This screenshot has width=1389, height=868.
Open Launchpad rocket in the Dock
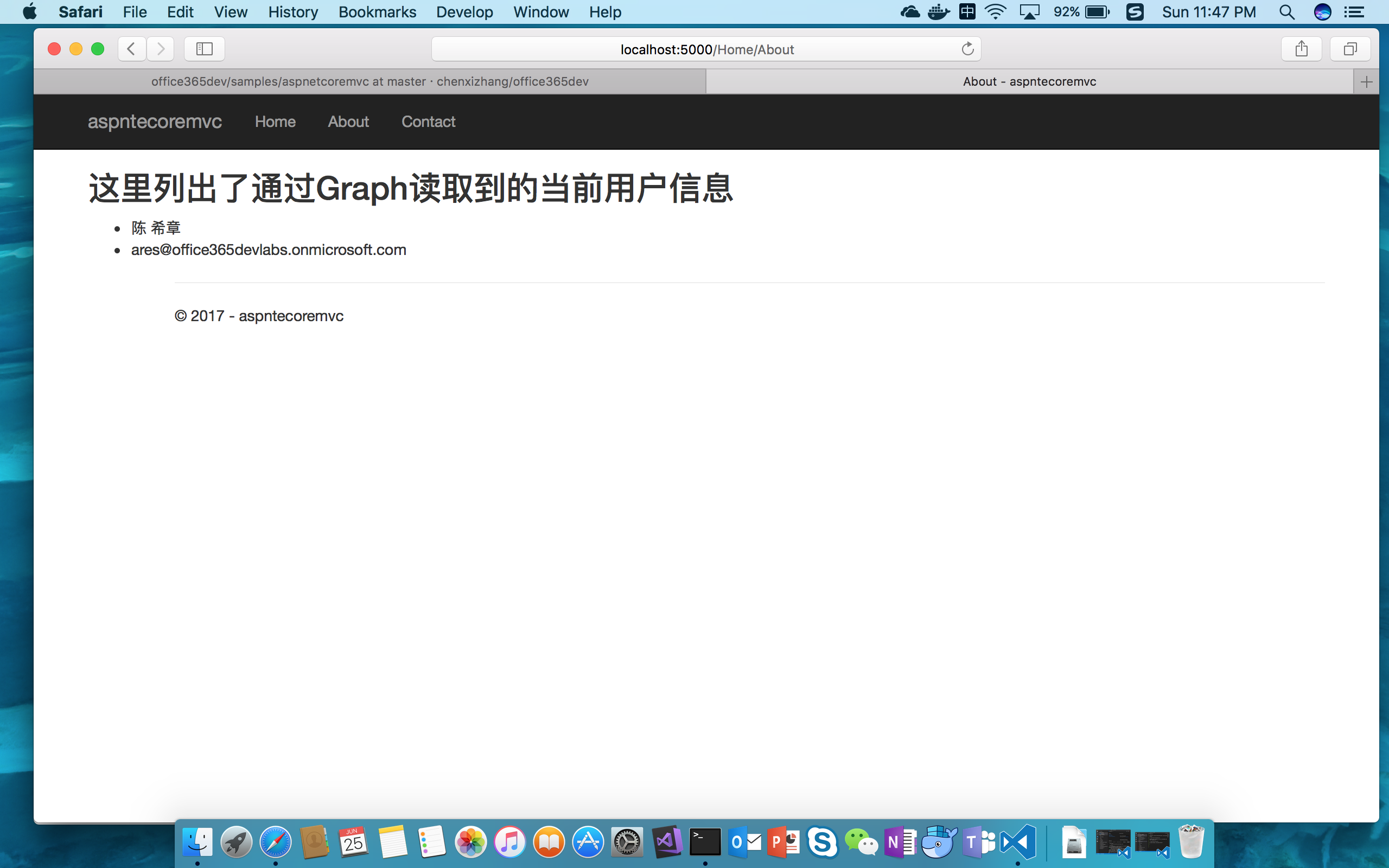(236, 842)
